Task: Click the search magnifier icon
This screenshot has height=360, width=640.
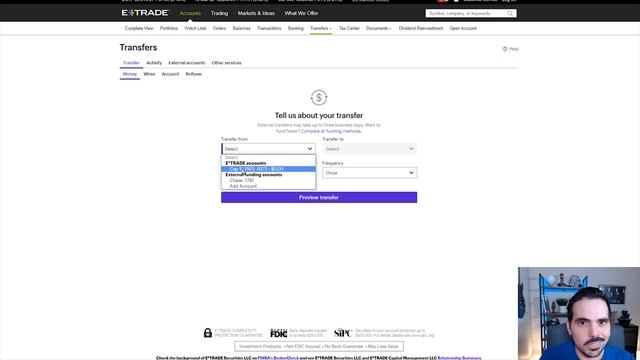Action: pyautogui.click(x=510, y=13)
